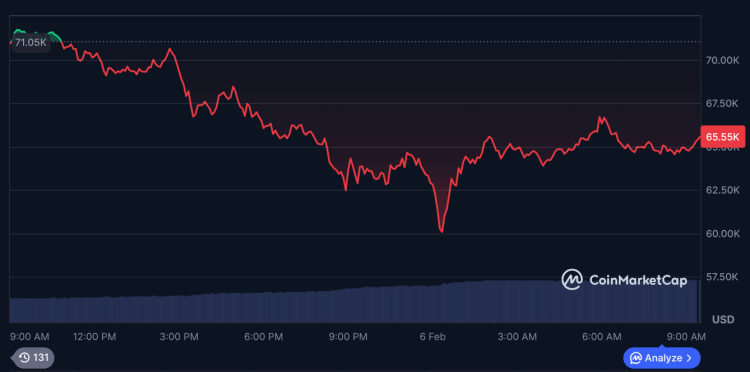Viewport: 750px width, 372px height.
Task: Click the Analyze button
Action: click(x=662, y=358)
